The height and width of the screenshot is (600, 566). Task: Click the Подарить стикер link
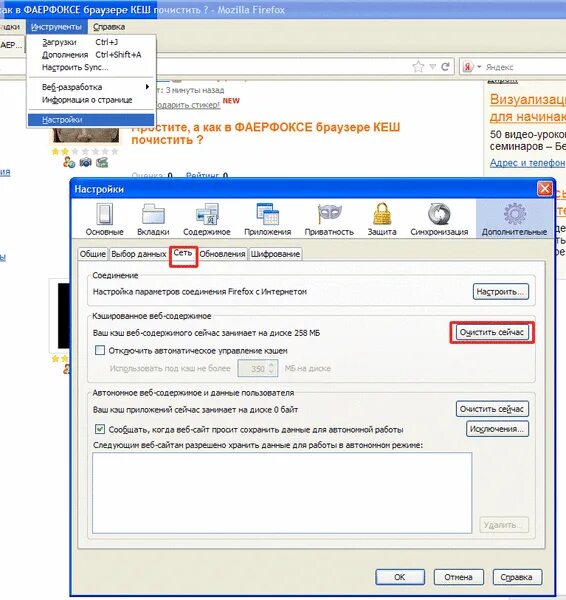(x=188, y=105)
